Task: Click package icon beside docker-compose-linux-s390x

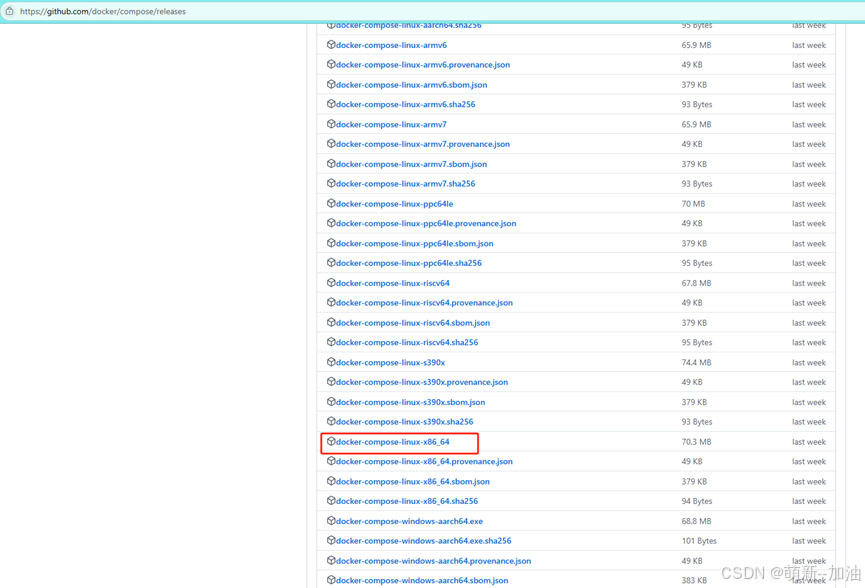Action: point(331,362)
